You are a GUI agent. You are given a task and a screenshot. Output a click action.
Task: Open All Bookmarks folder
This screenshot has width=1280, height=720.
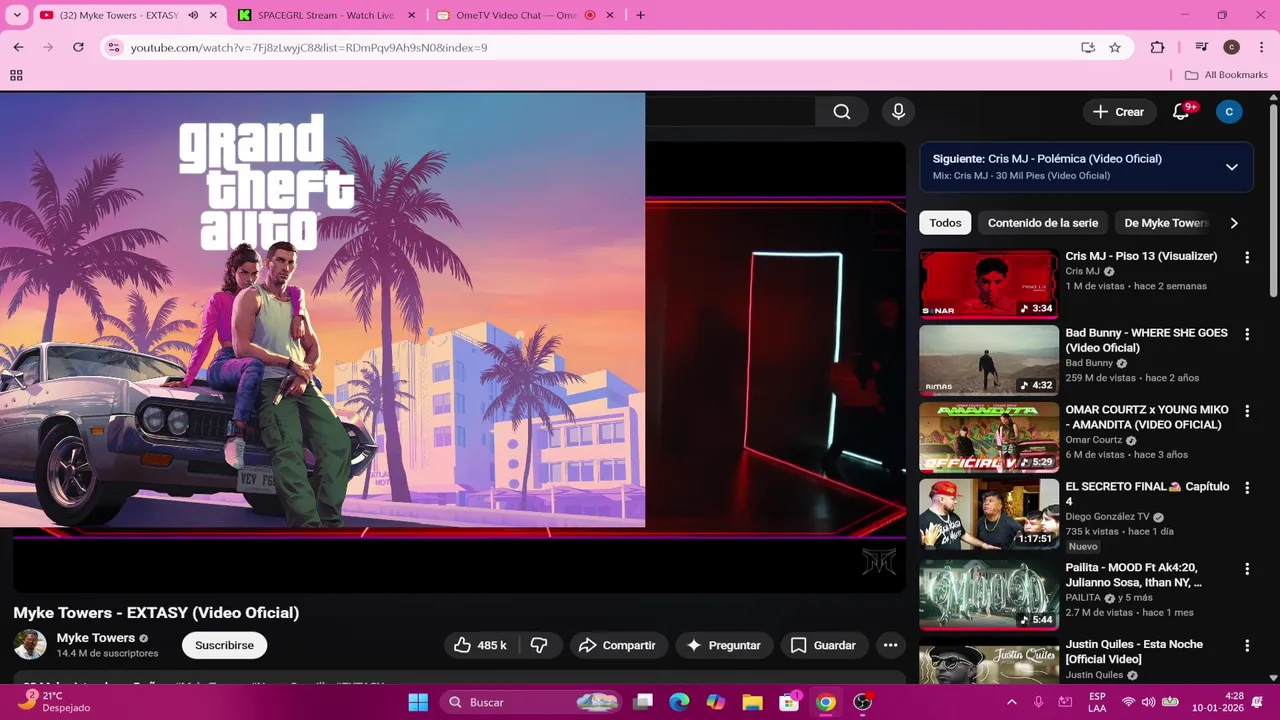[1225, 75]
